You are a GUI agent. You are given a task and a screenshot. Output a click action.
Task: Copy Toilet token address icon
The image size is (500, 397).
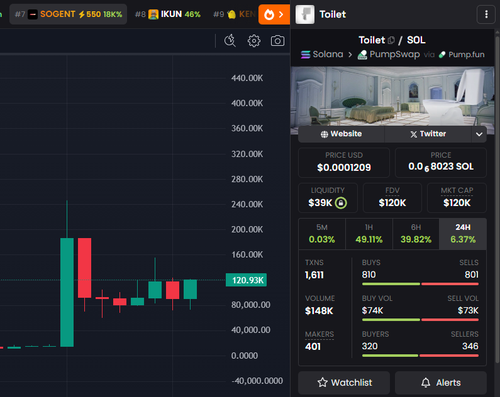[x=391, y=40]
